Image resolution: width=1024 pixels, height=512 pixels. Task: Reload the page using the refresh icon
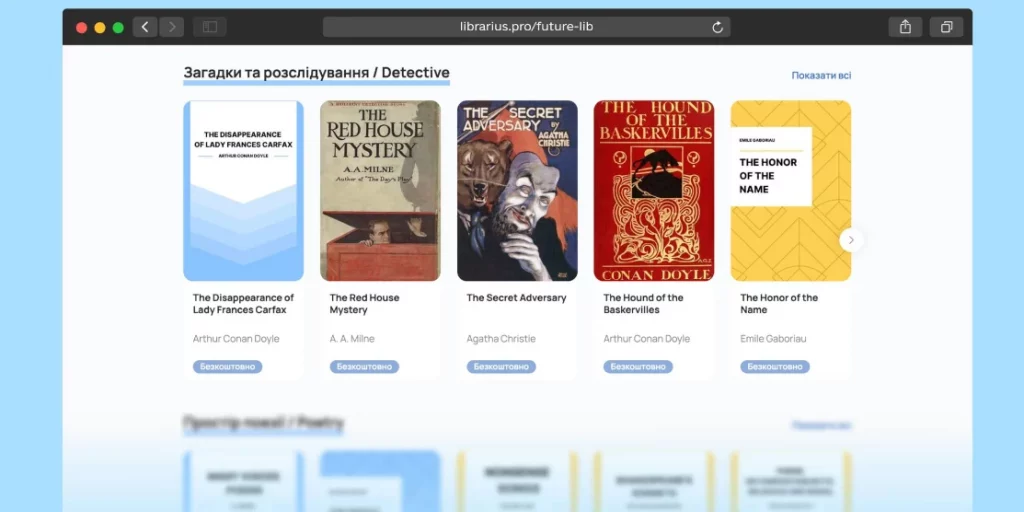[x=717, y=27]
